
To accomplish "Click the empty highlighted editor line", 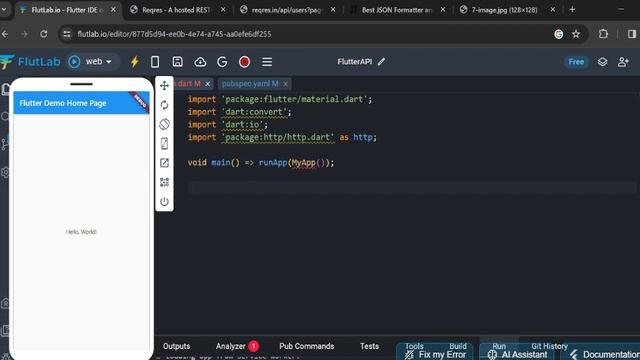I will point(411,187).
